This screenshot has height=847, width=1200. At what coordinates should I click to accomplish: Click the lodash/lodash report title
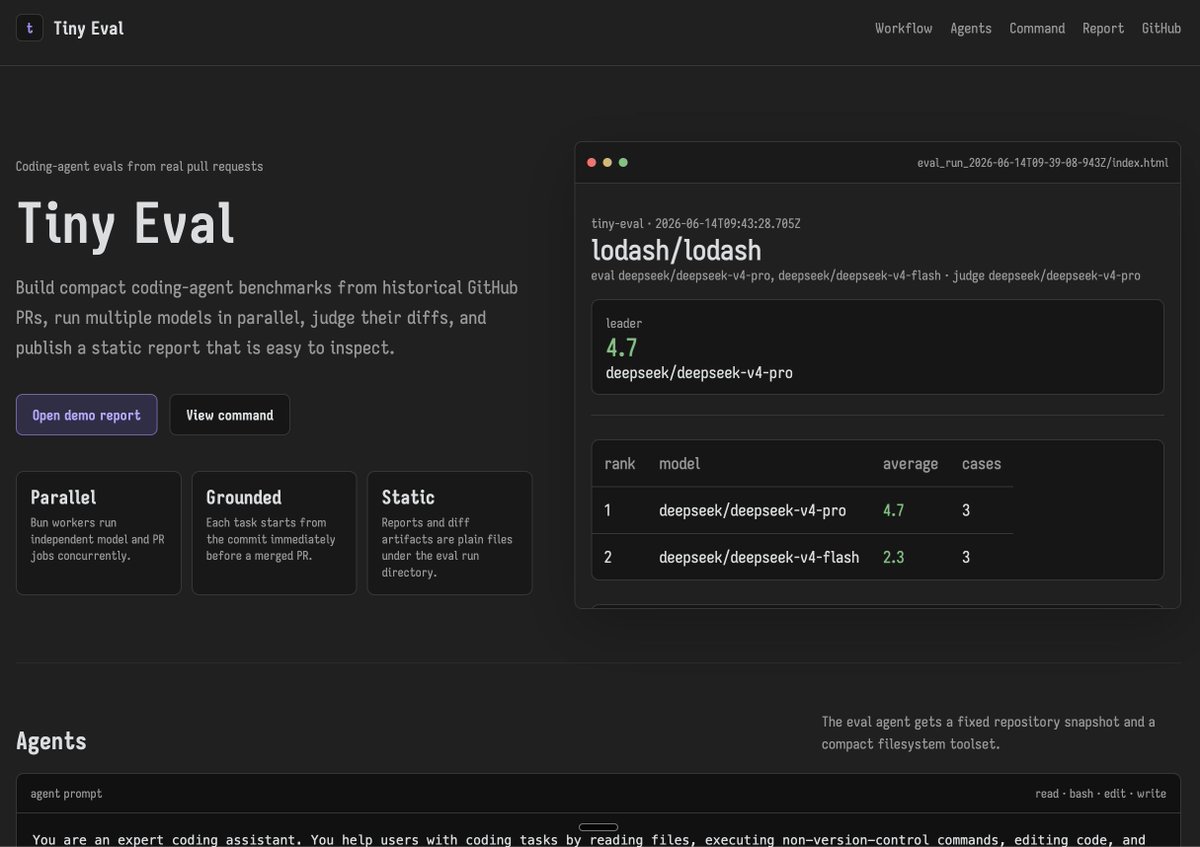676,250
